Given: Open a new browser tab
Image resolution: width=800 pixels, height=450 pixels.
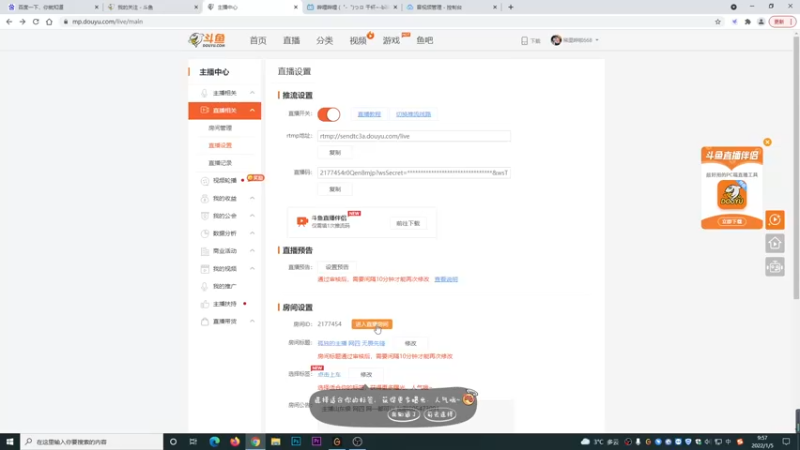Looking at the screenshot, I should 511,7.
